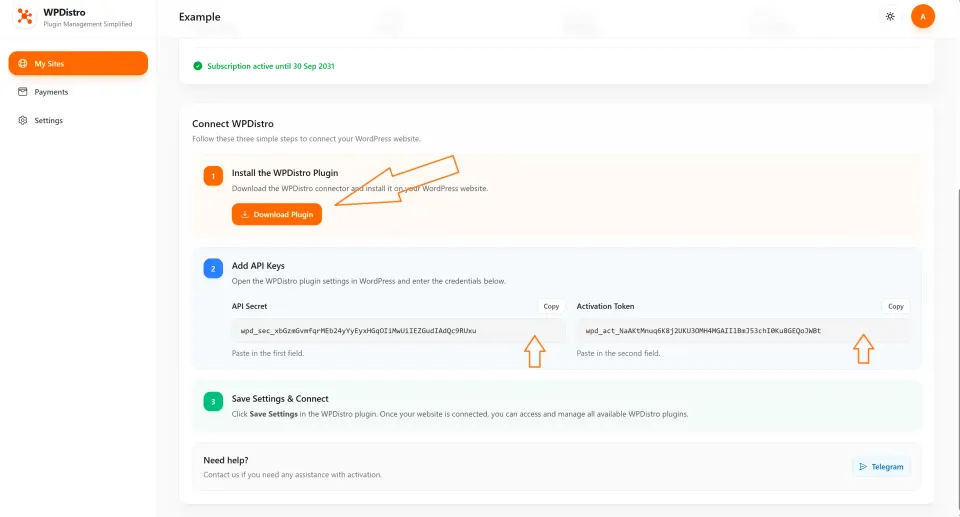Copy the Activation Token
This screenshot has height=517, width=960.
pyautogui.click(x=896, y=306)
